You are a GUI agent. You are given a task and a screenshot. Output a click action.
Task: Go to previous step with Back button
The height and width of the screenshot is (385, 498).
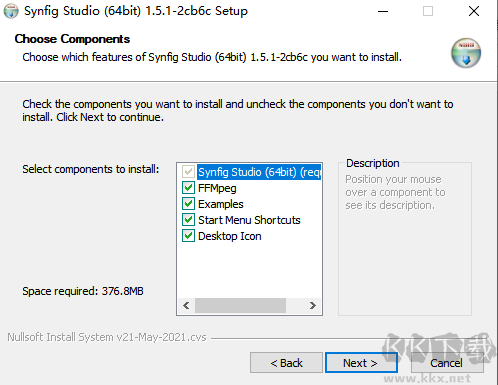click(286, 363)
